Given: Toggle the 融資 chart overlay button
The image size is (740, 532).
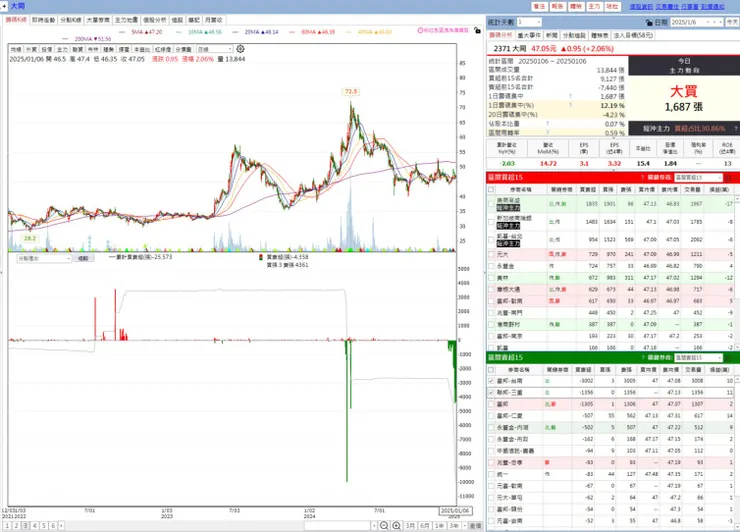Looking at the screenshot, I should pos(77,49).
